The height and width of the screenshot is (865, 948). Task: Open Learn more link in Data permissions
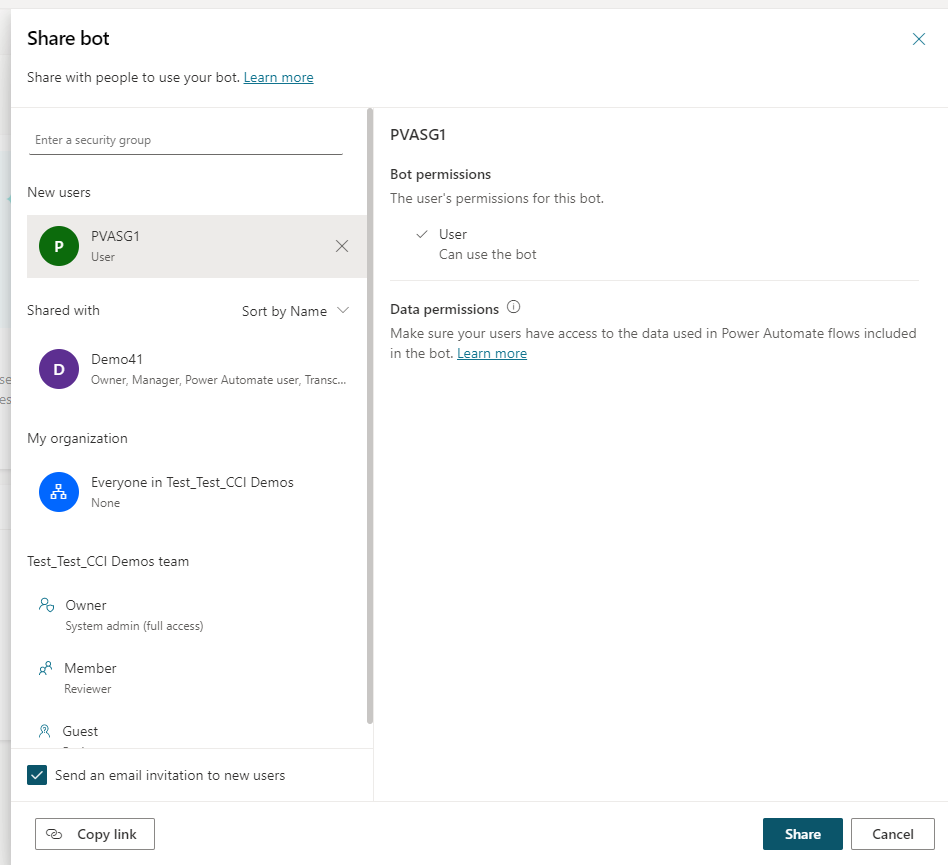(492, 354)
